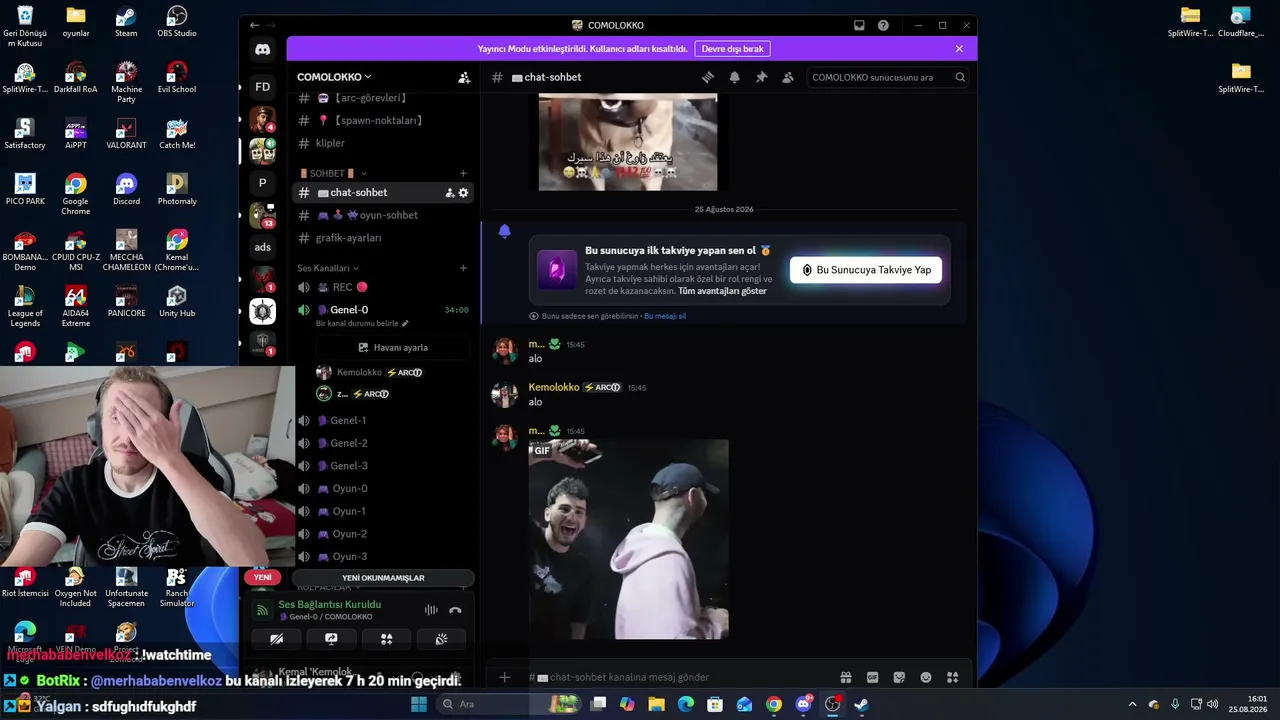
Task: Open apps launcher in message bar
Action: pyautogui.click(x=953, y=677)
